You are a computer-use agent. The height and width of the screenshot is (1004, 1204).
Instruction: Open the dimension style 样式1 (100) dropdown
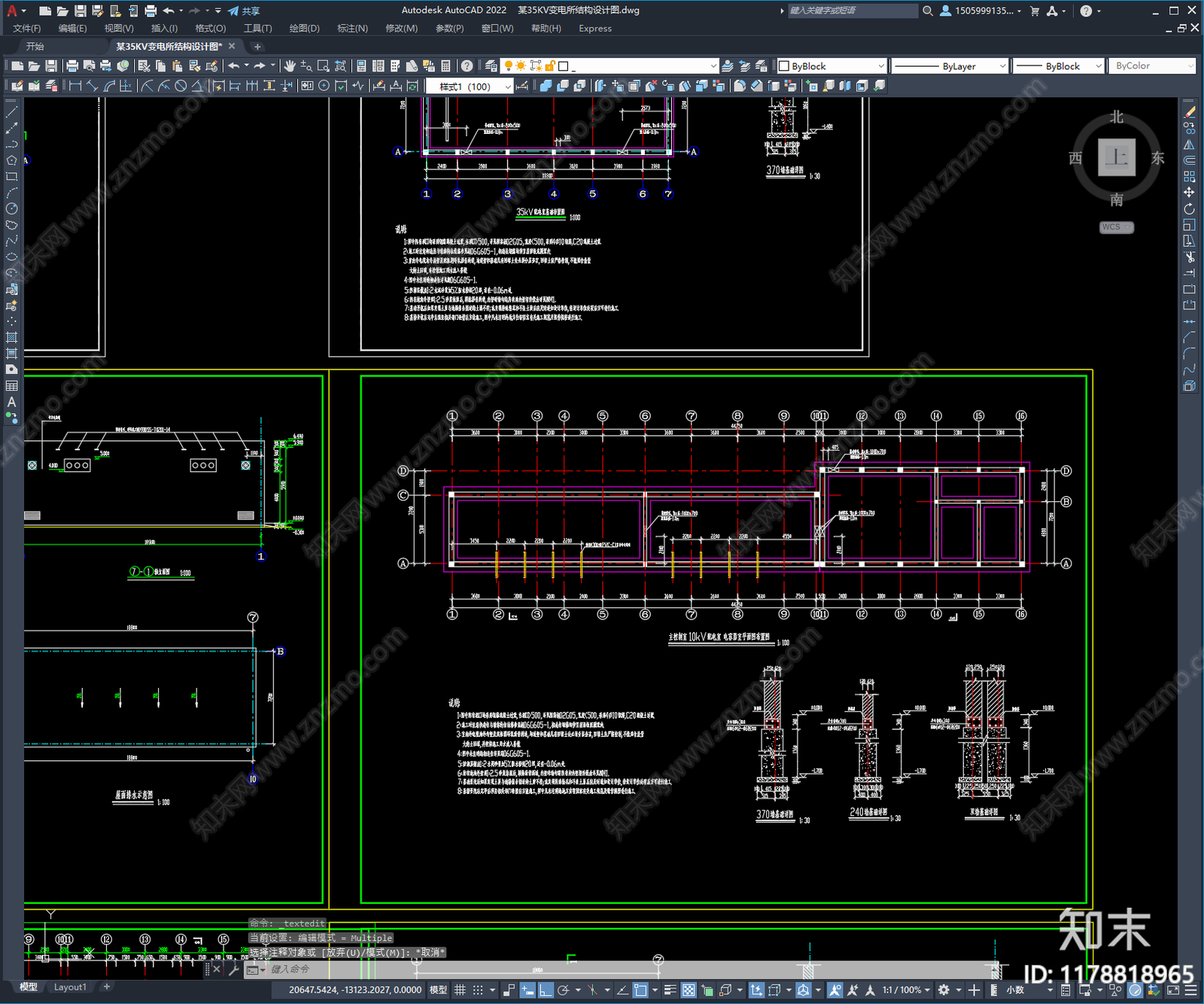click(x=470, y=87)
